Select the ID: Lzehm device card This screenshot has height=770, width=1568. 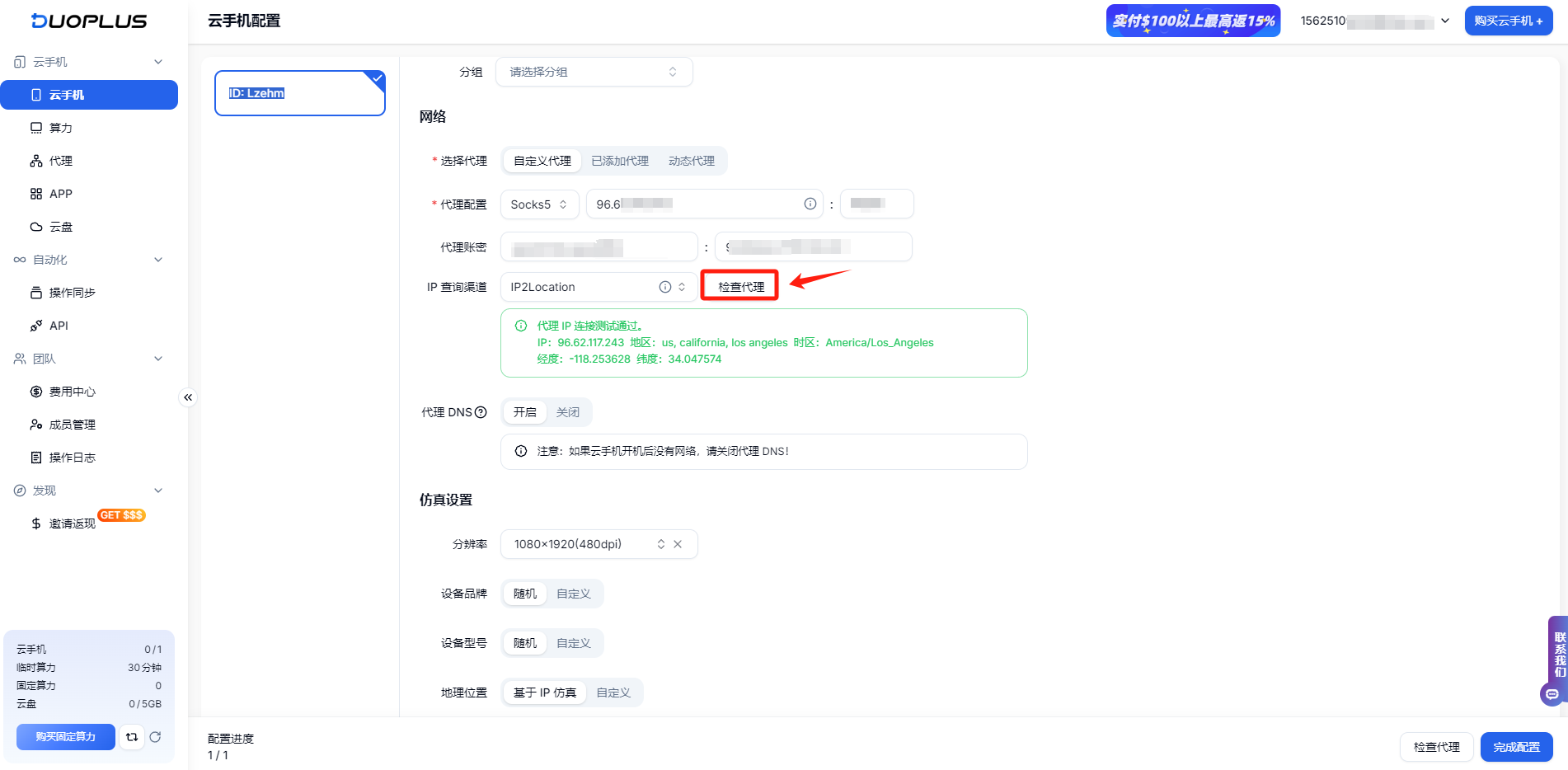pos(300,93)
